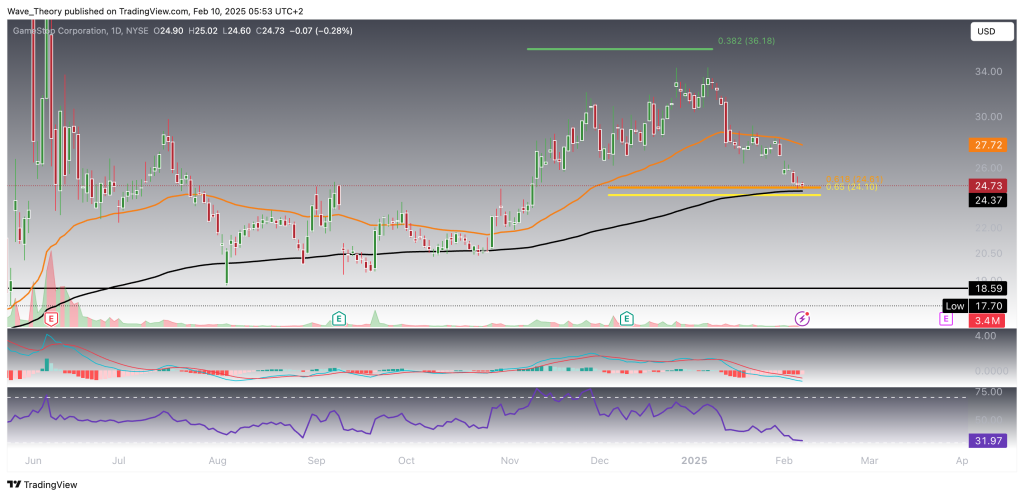
Task: Click the Nov time axis label
Action: click(511, 460)
